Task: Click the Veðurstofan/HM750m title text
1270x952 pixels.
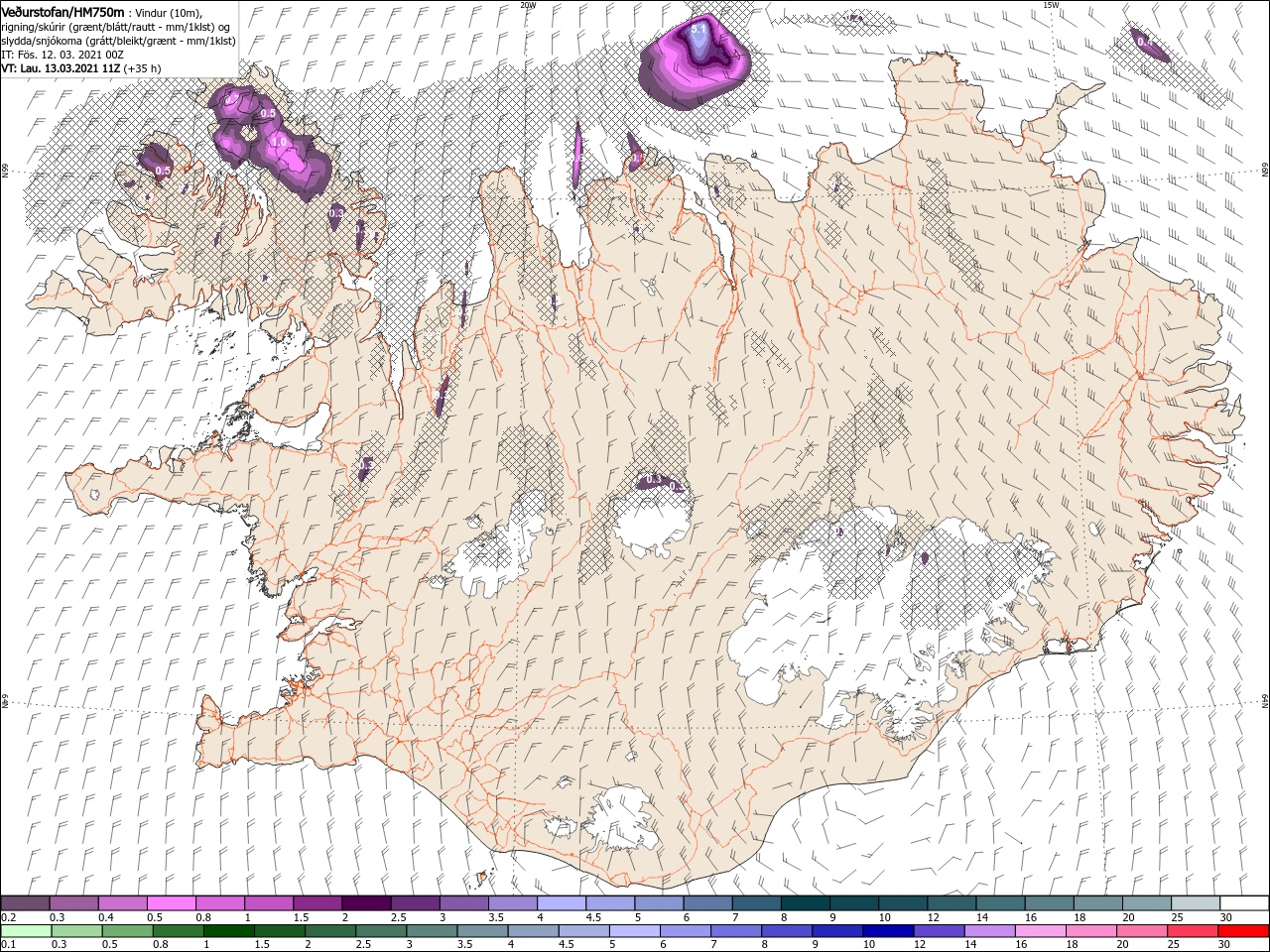Action: 63,12
